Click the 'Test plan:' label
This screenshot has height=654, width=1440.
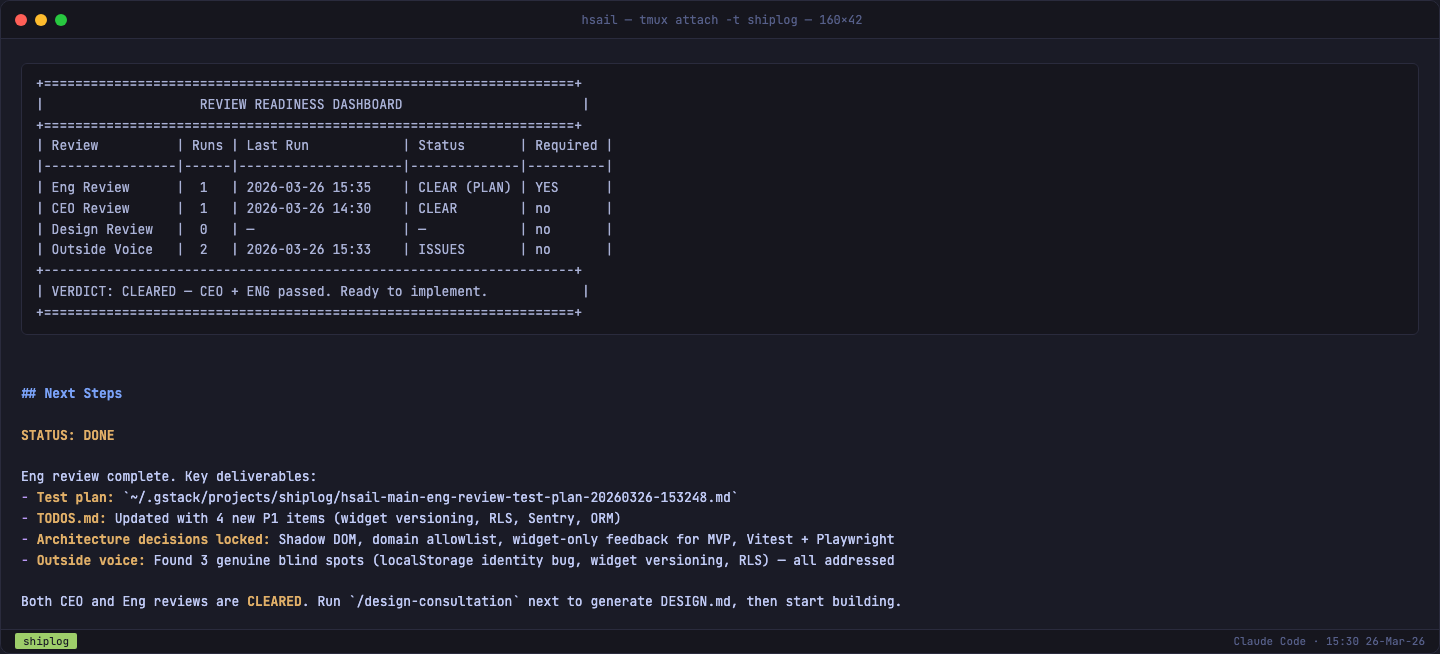pyautogui.click(x=76, y=498)
